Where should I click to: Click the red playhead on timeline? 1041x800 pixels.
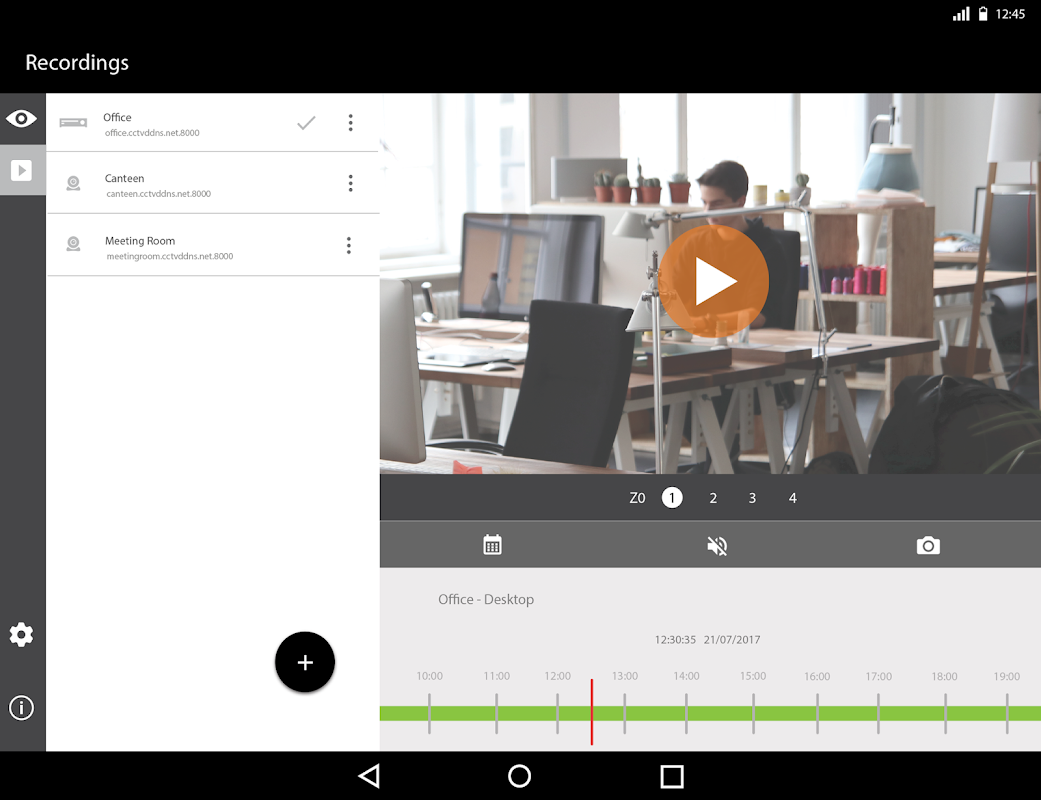tap(592, 712)
